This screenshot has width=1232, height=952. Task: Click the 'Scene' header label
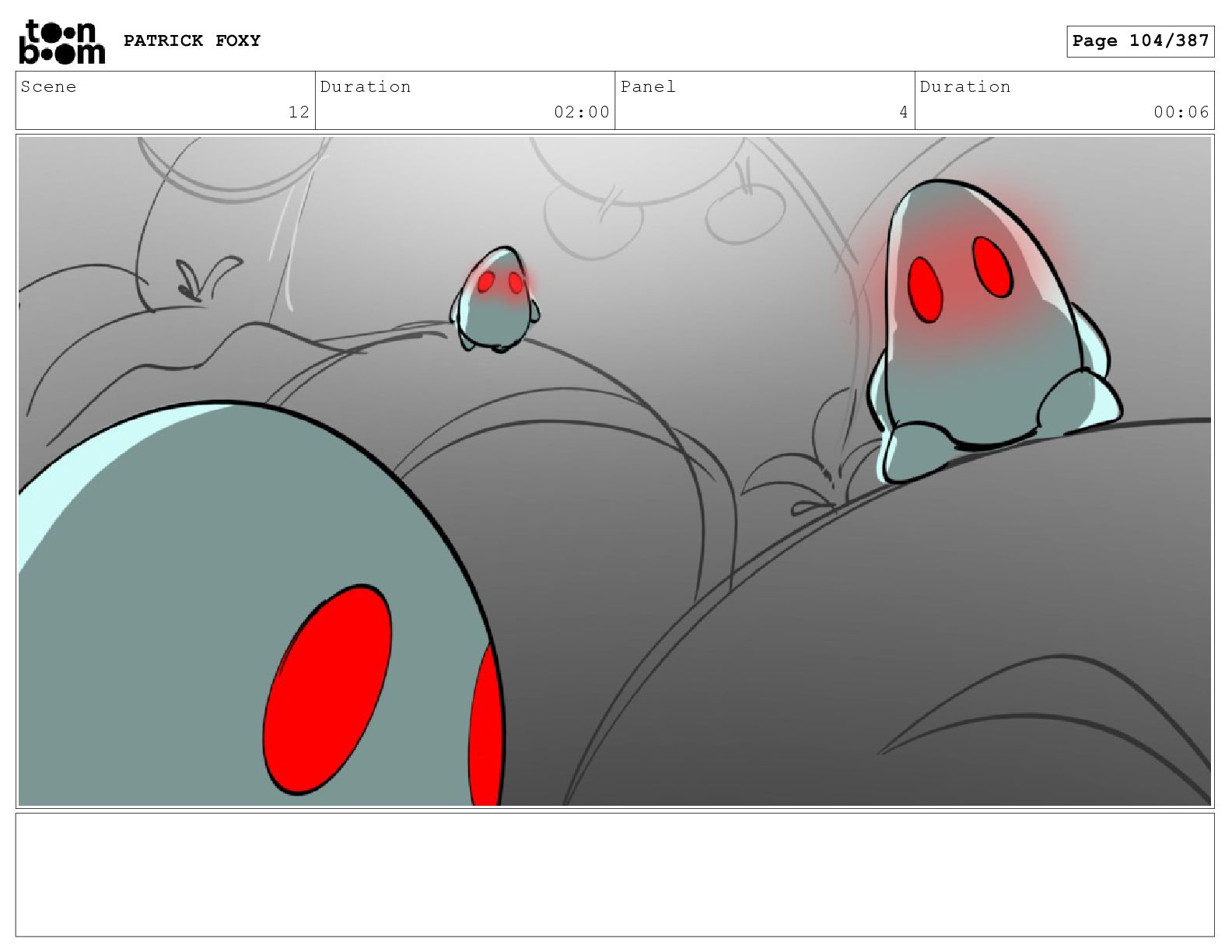click(48, 86)
